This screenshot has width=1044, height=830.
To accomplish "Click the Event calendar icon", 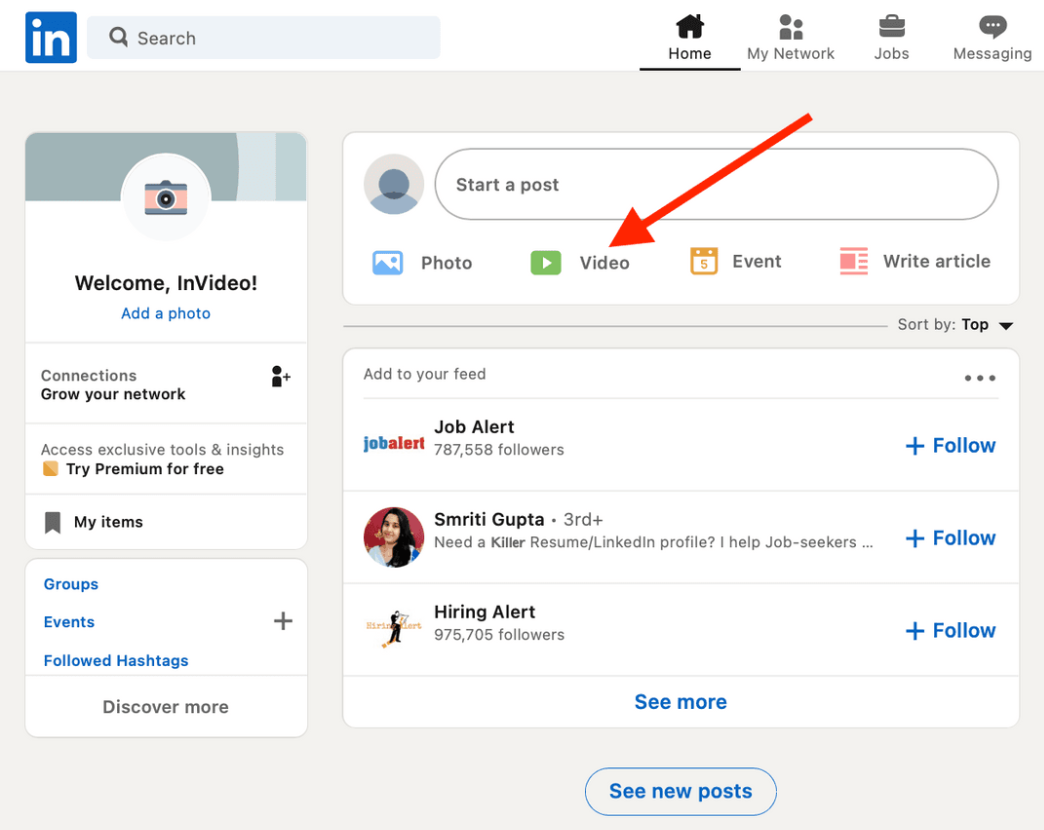I will (x=704, y=261).
